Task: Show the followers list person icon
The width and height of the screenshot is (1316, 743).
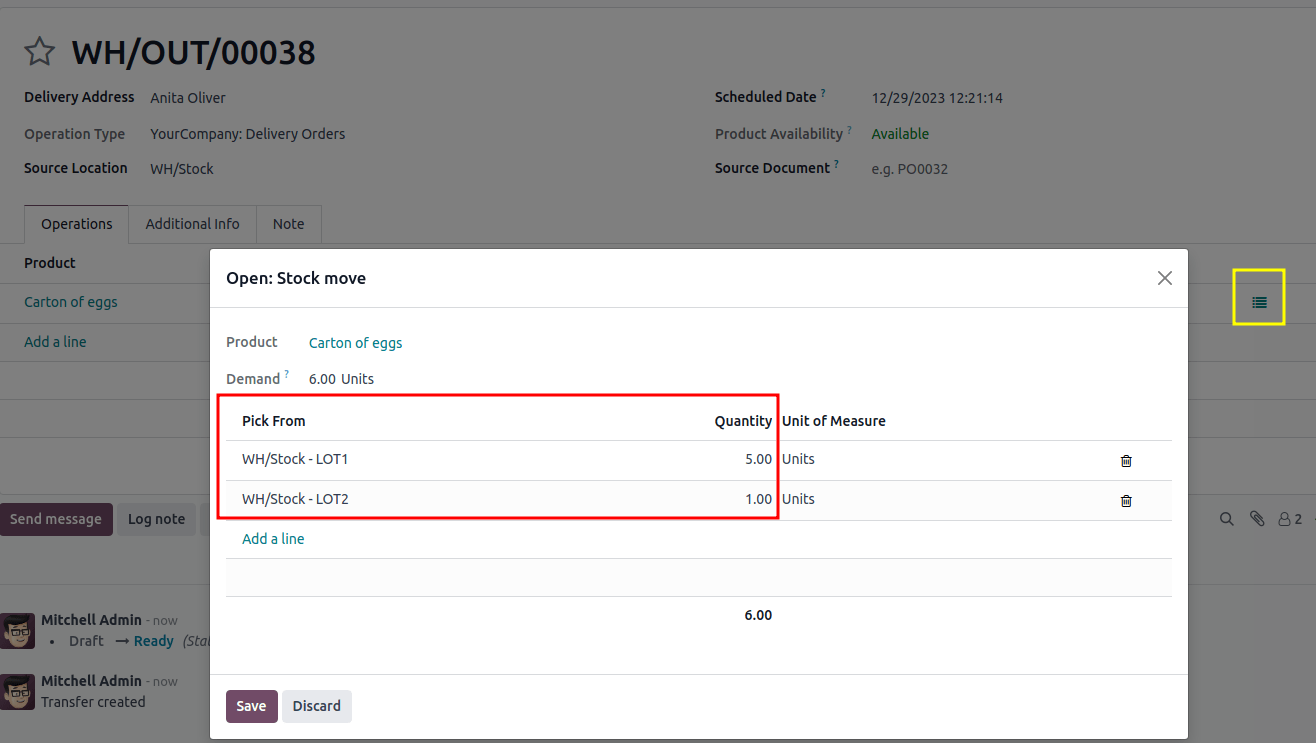Action: [1285, 519]
